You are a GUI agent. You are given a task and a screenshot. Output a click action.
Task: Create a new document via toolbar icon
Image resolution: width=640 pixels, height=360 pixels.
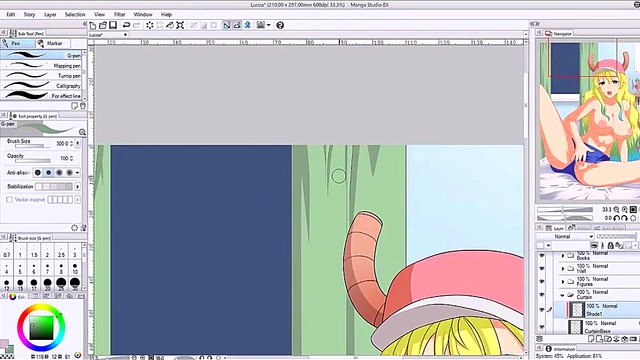(93, 25)
